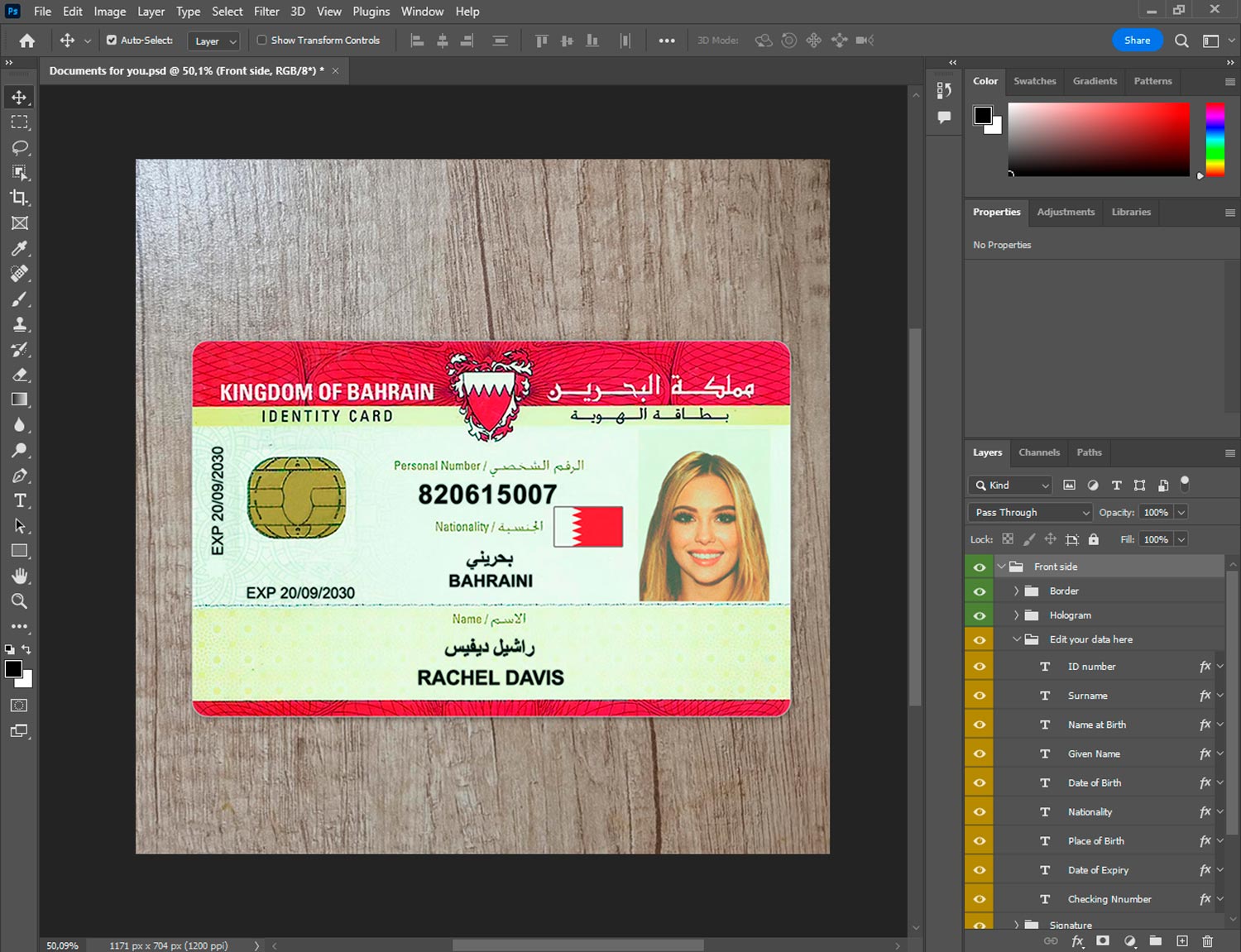Click the Hand tool

tap(20, 576)
